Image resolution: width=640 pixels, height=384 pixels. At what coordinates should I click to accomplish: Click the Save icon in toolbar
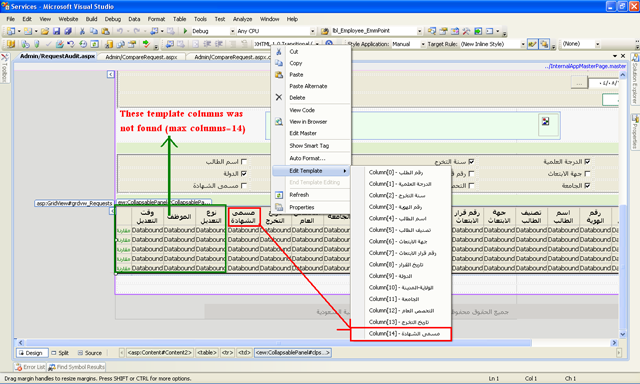tap(57, 31)
